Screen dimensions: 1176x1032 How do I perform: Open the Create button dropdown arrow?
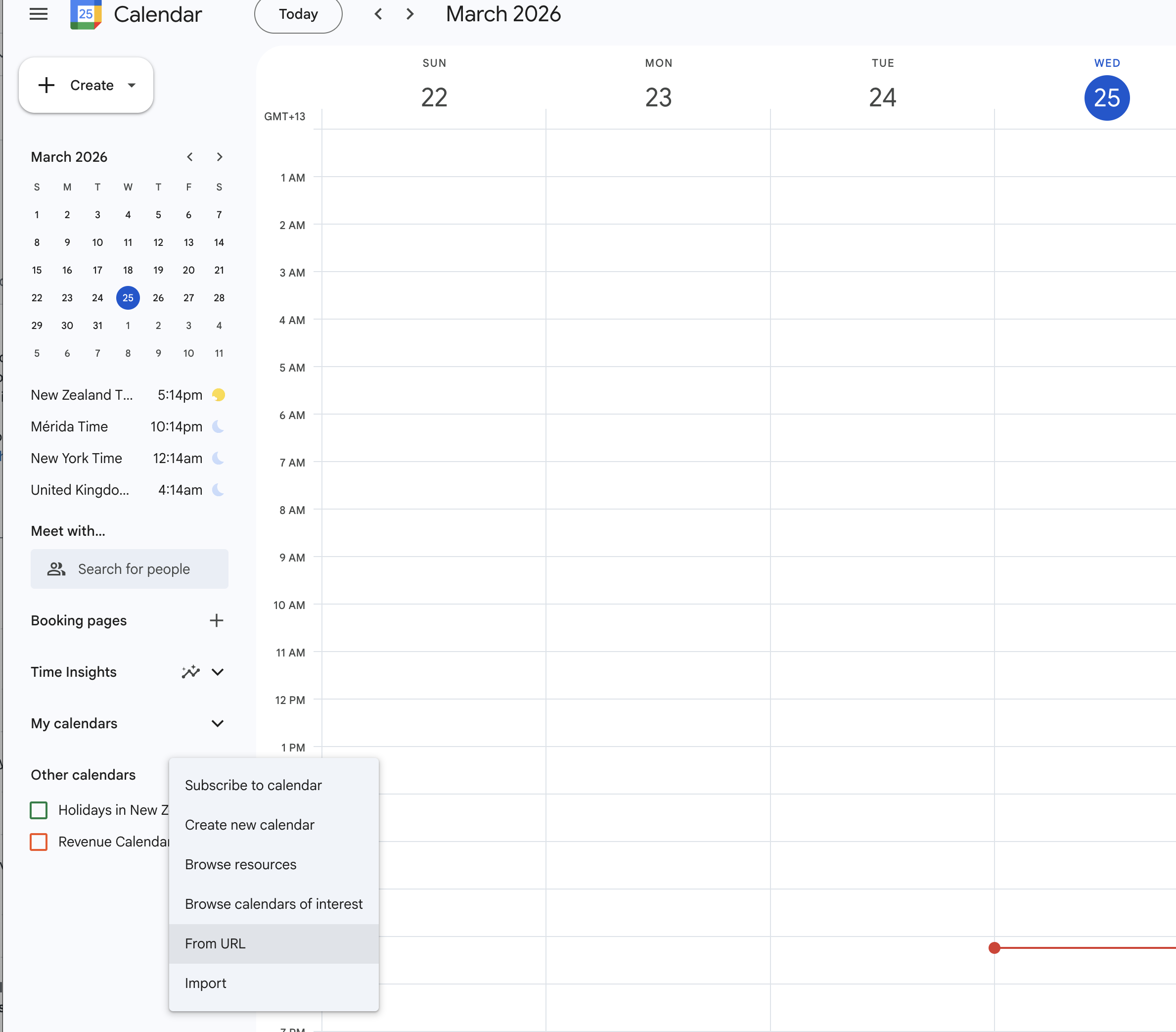point(131,85)
